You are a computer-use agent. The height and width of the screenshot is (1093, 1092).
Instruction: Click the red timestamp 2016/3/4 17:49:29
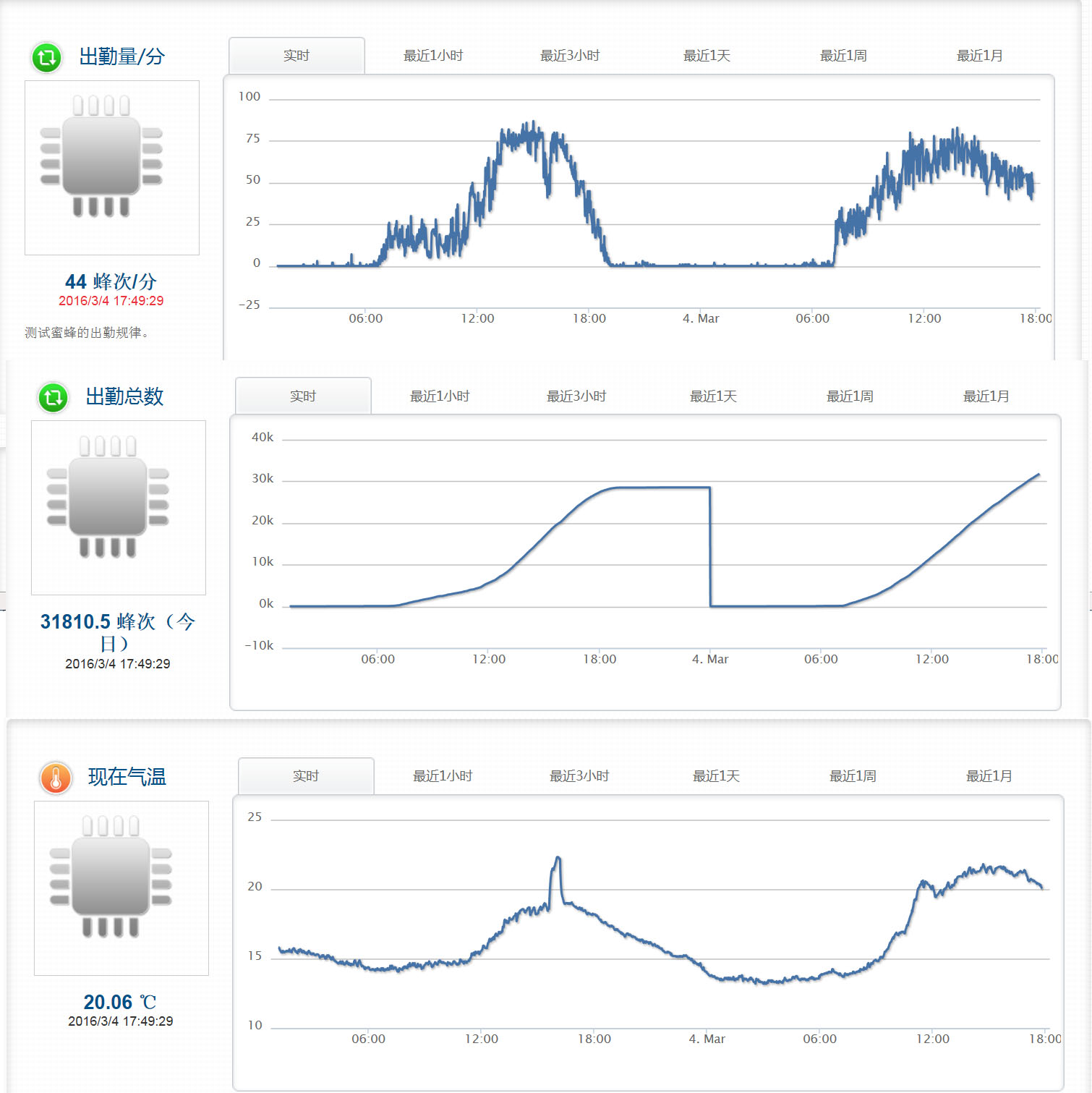[x=111, y=301]
